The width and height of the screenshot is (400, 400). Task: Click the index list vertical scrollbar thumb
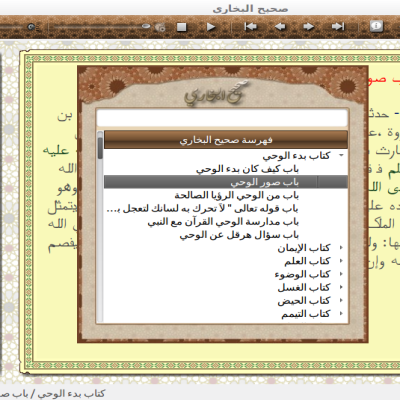pyautogui.click(x=100, y=147)
